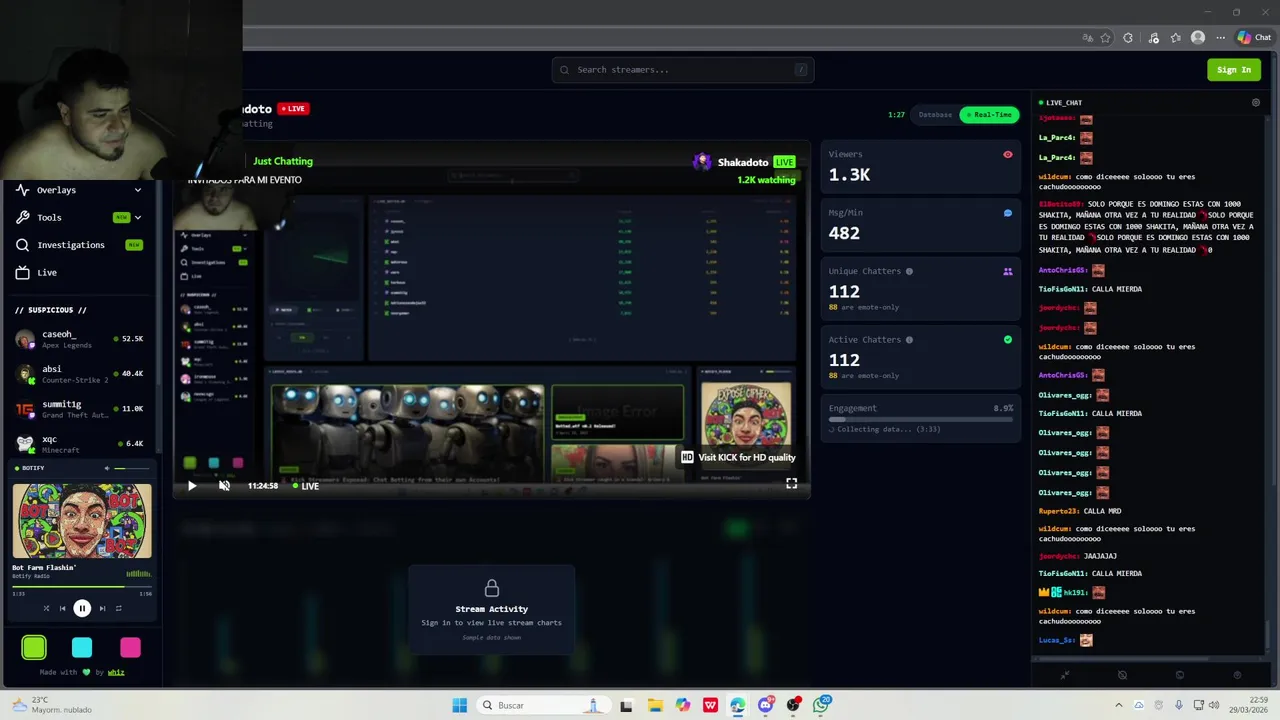
Task: Click caseoh_ avatar thumbnail
Action: point(25,339)
